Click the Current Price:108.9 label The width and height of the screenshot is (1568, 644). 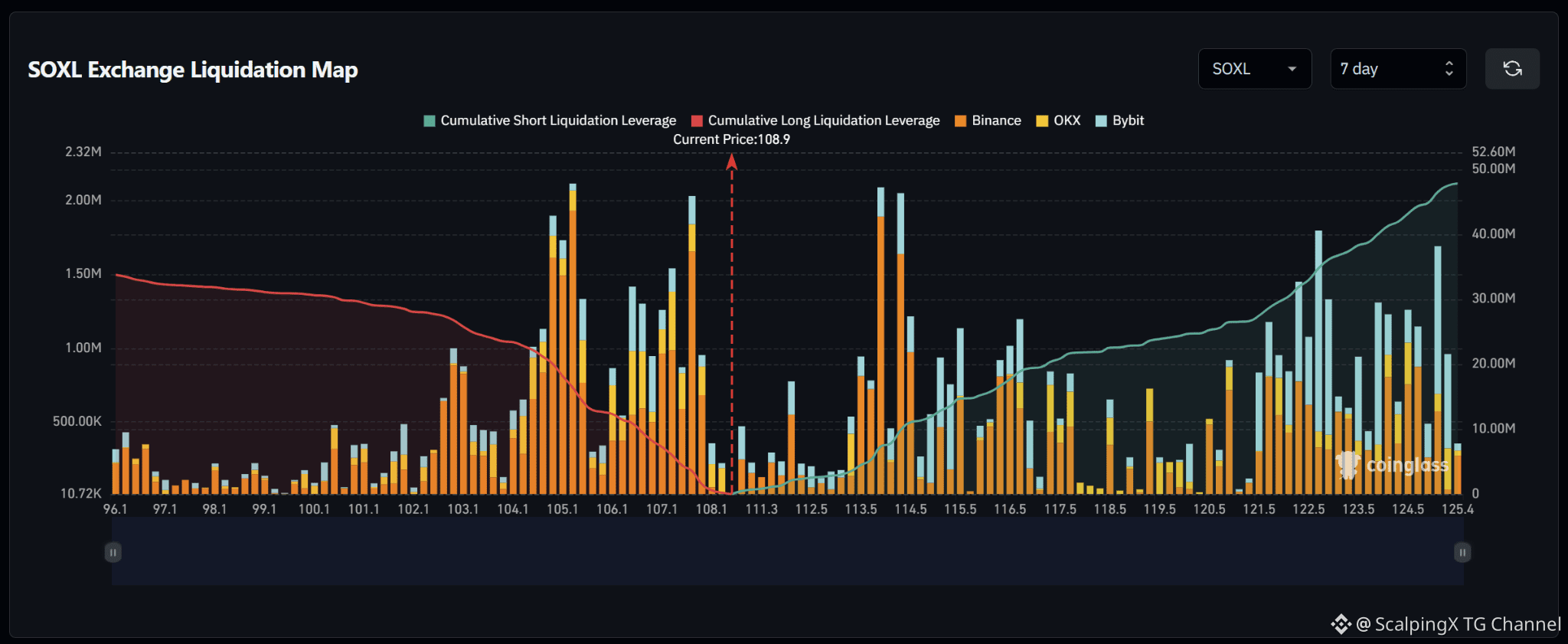(731, 139)
